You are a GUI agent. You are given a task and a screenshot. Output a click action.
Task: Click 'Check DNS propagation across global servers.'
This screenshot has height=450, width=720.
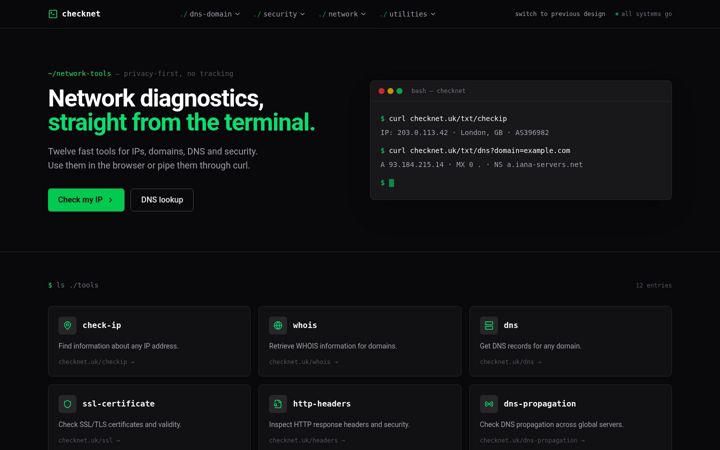tap(551, 424)
